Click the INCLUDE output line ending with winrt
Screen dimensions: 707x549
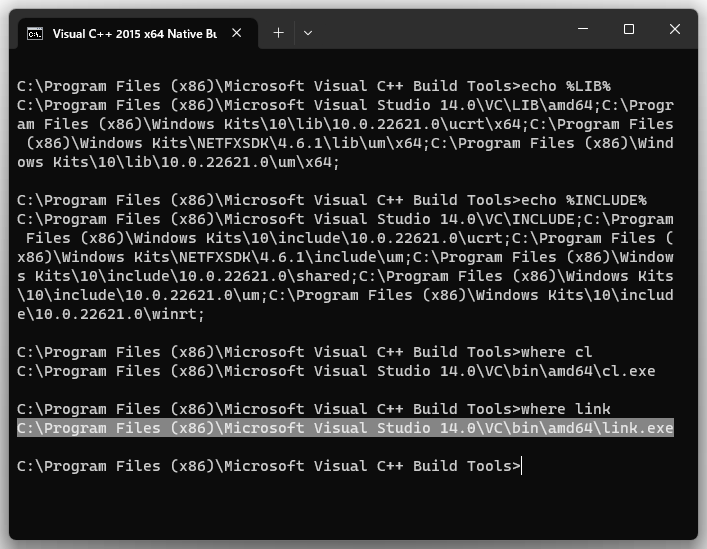click(x=110, y=314)
